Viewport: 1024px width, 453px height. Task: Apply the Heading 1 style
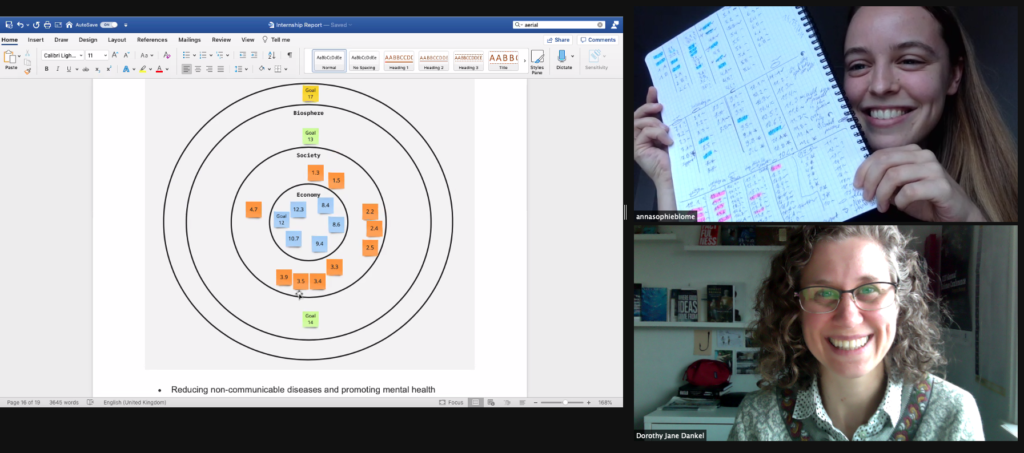pyautogui.click(x=398, y=61)
